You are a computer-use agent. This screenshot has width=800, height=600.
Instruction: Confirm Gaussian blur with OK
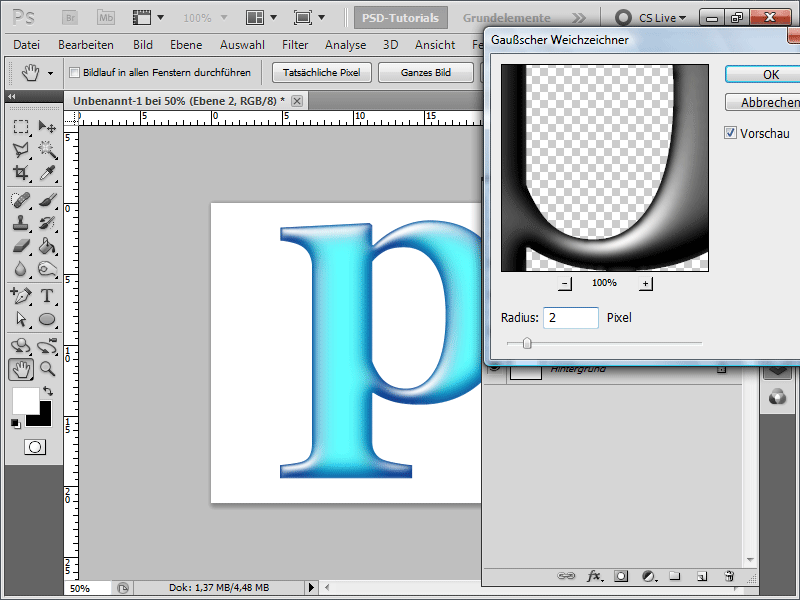point(762,74)
